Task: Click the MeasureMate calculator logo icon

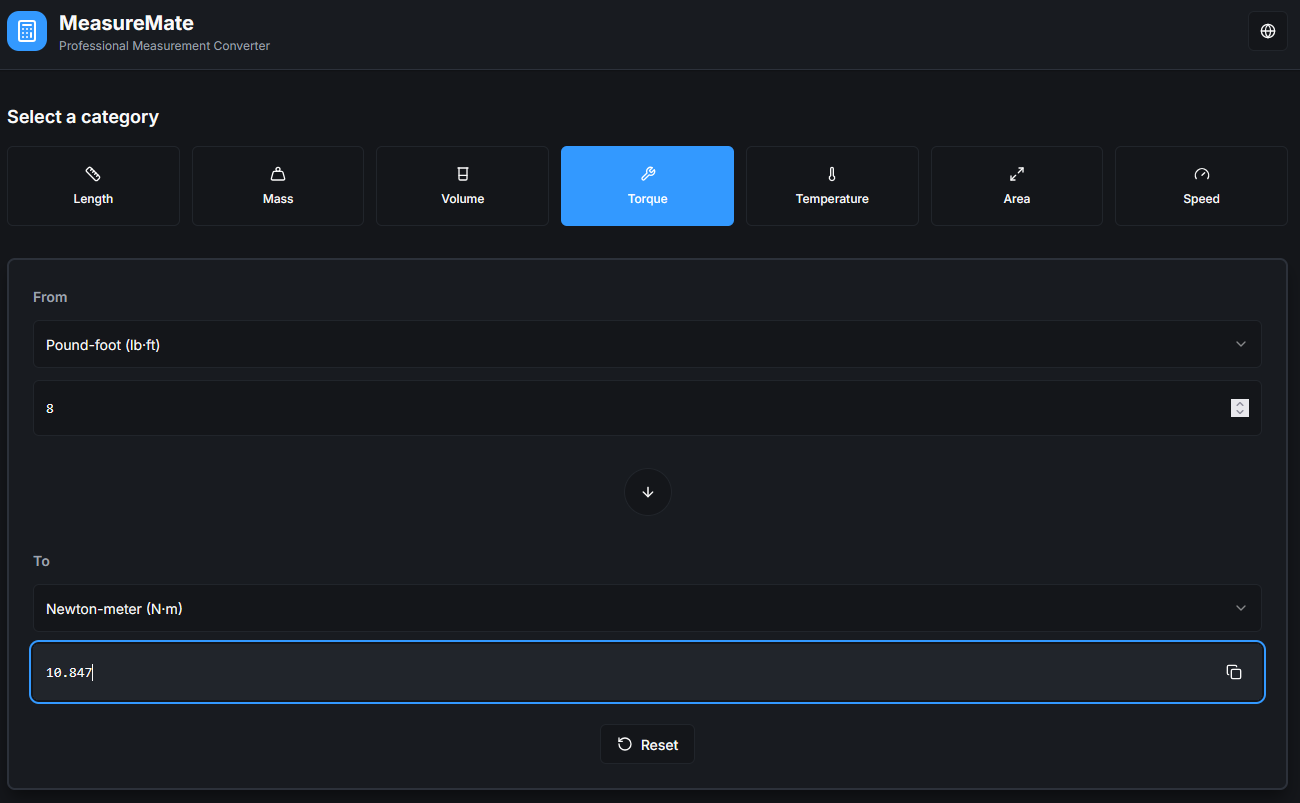Action: (x=27, y=31)
